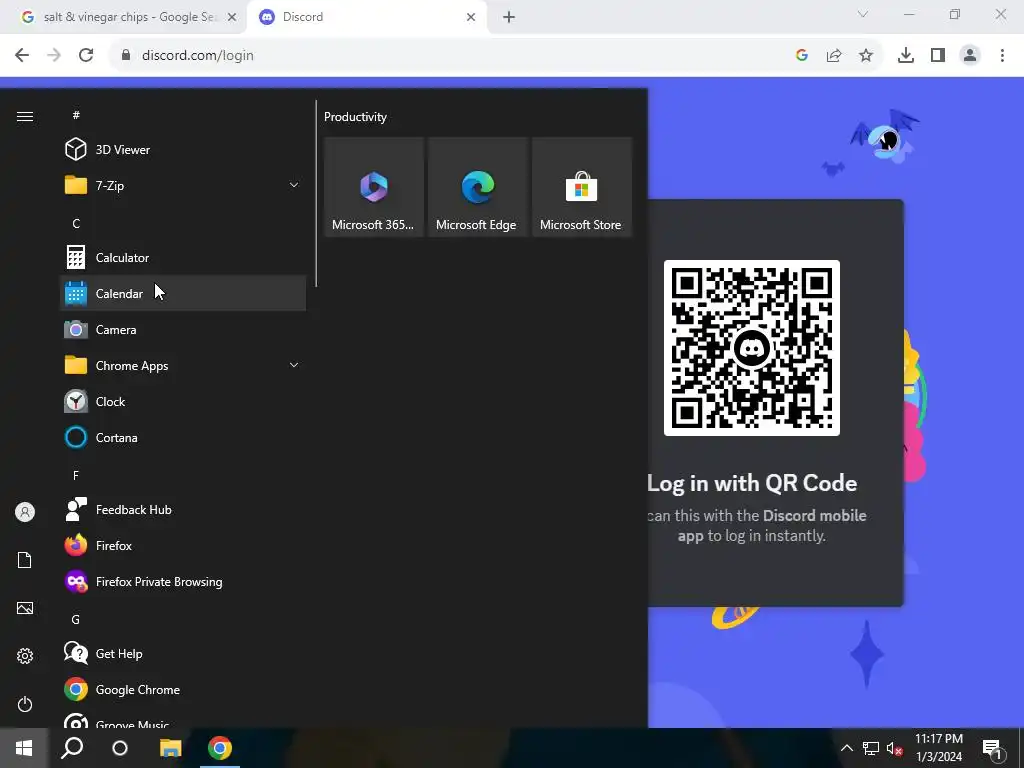
Task: Switch to the salt & vinegar chips tab
Action: (123, 17)
